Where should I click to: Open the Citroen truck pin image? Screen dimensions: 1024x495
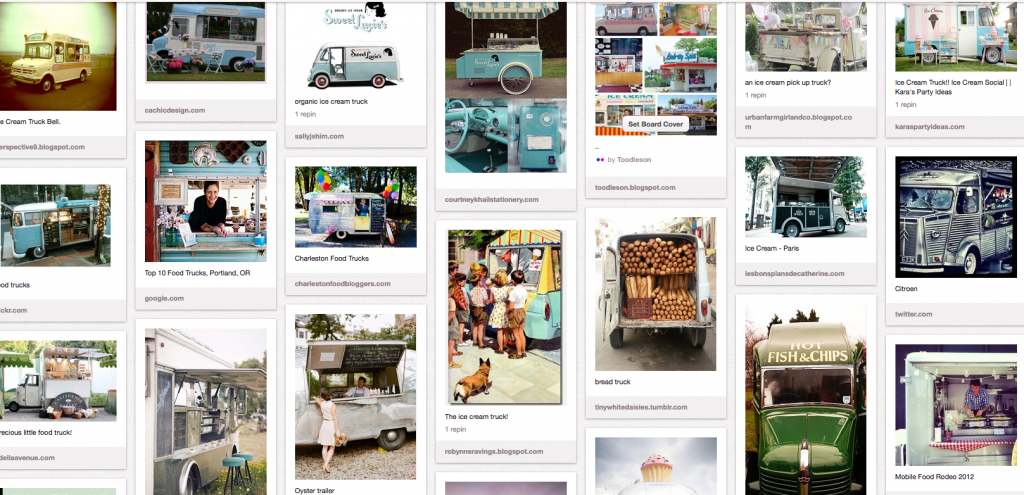coord(956,217)
